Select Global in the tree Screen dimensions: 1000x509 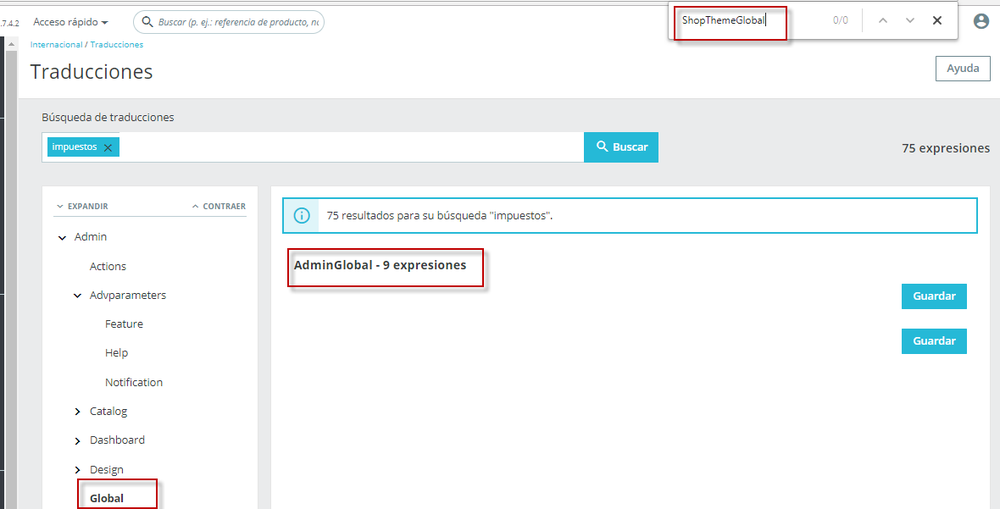[x=107, y=498]
